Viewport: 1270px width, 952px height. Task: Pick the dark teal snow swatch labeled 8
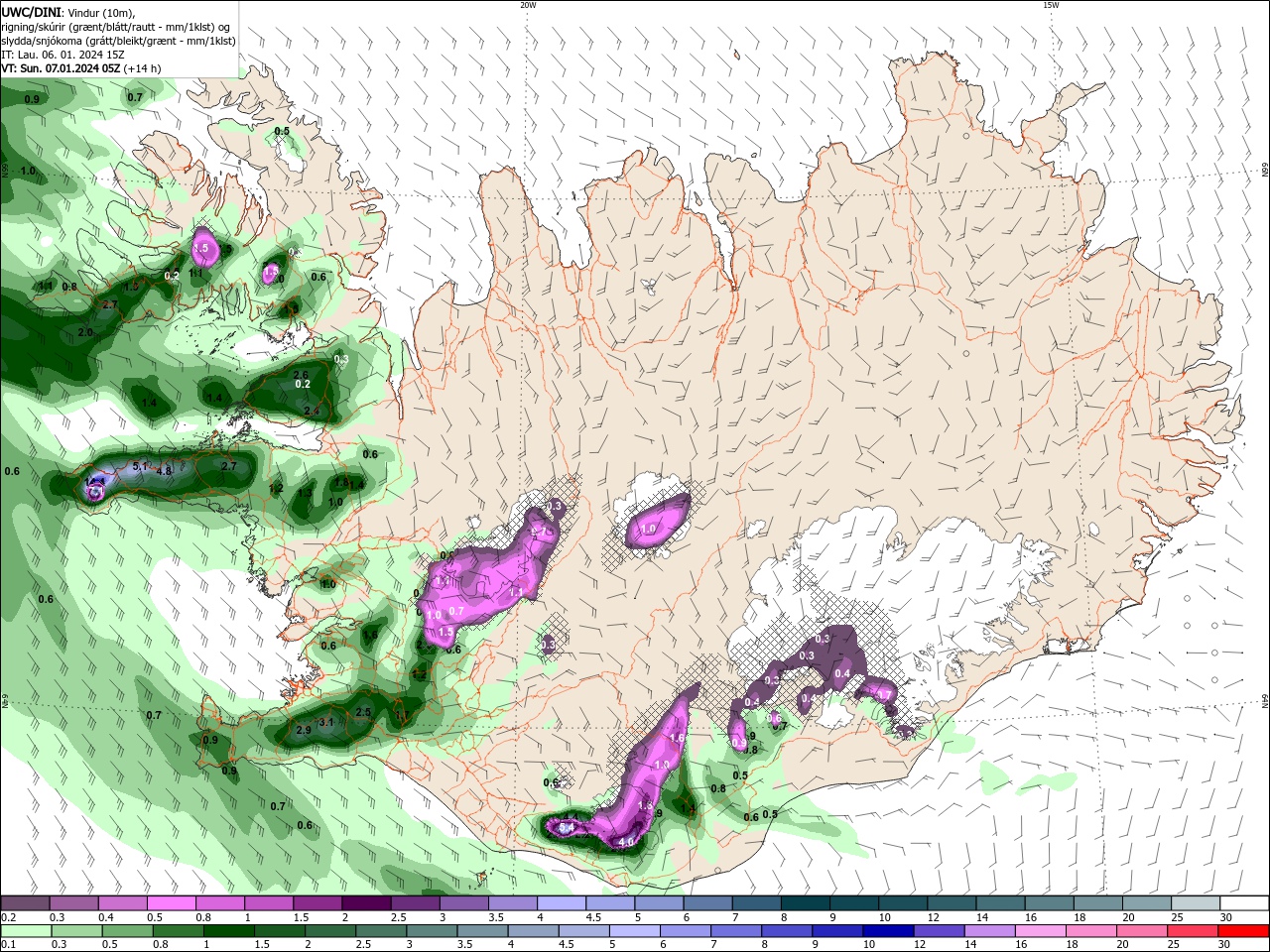point(805,902)
